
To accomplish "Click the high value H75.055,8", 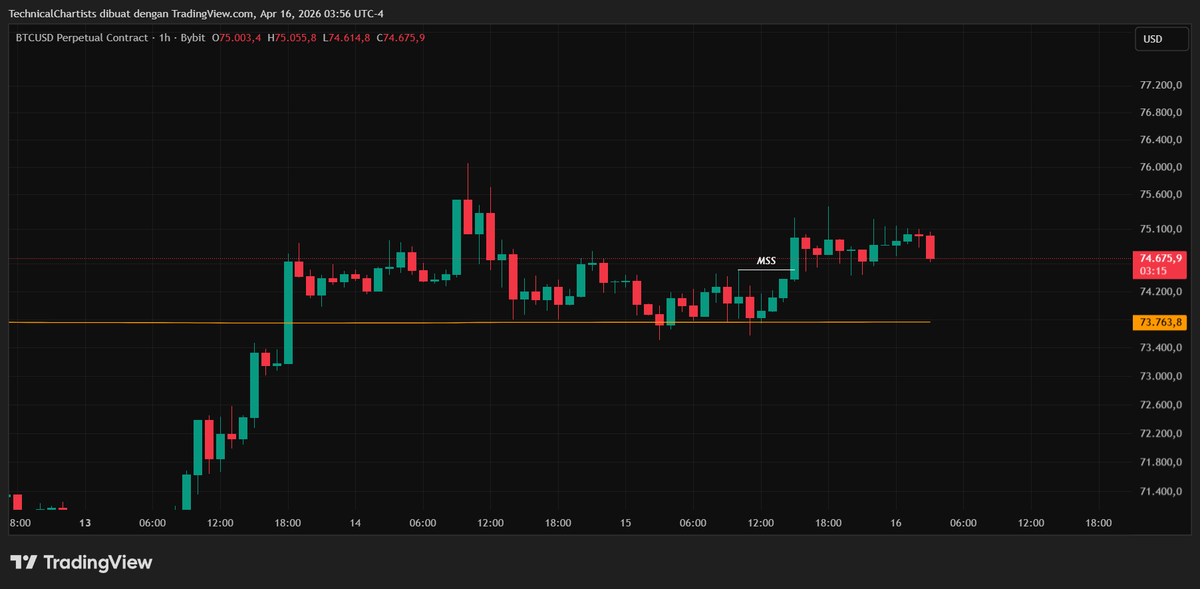I will pyautogui.click(x=292, y=38).
